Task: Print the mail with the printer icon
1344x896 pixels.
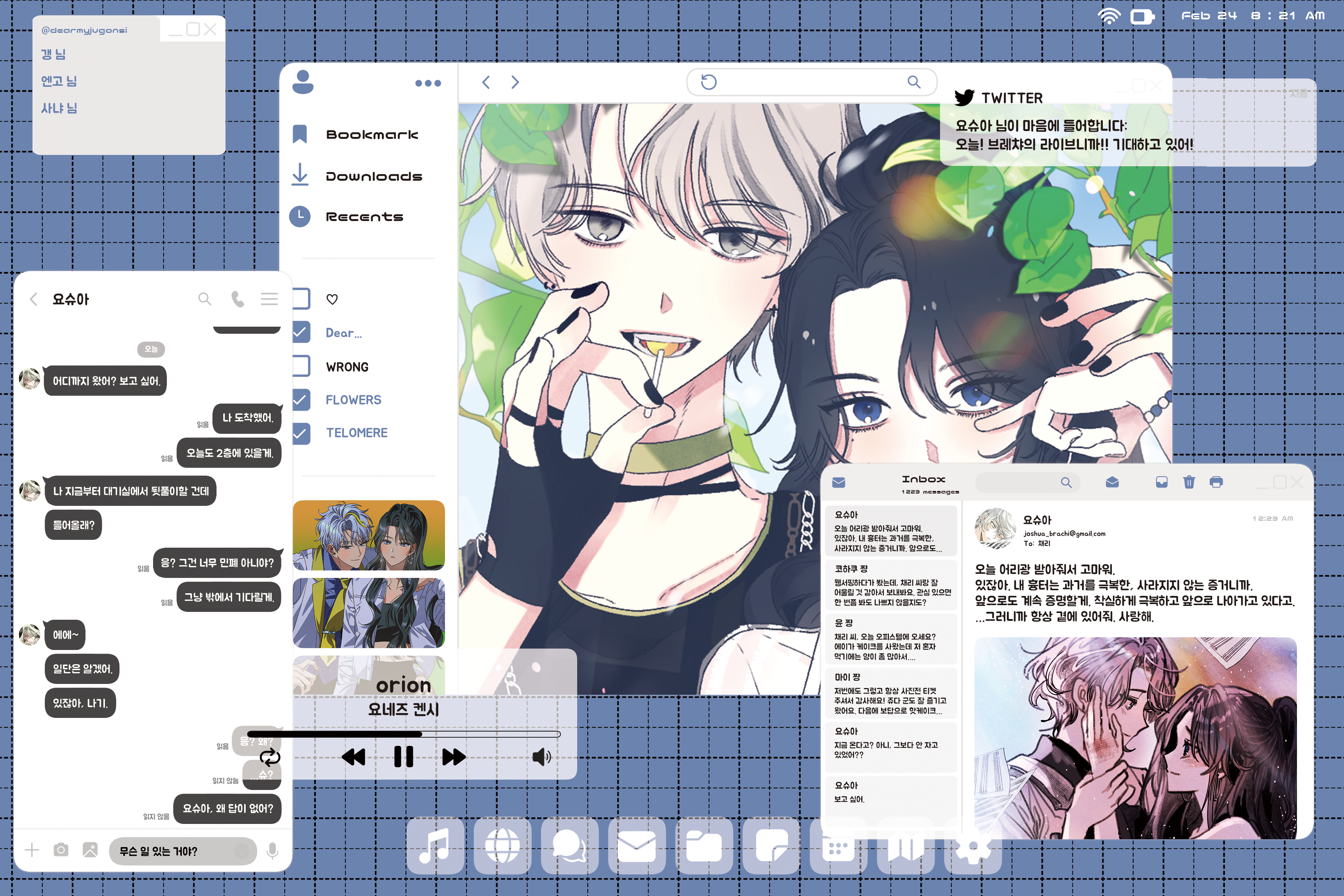Action: tap(1216, 482)
